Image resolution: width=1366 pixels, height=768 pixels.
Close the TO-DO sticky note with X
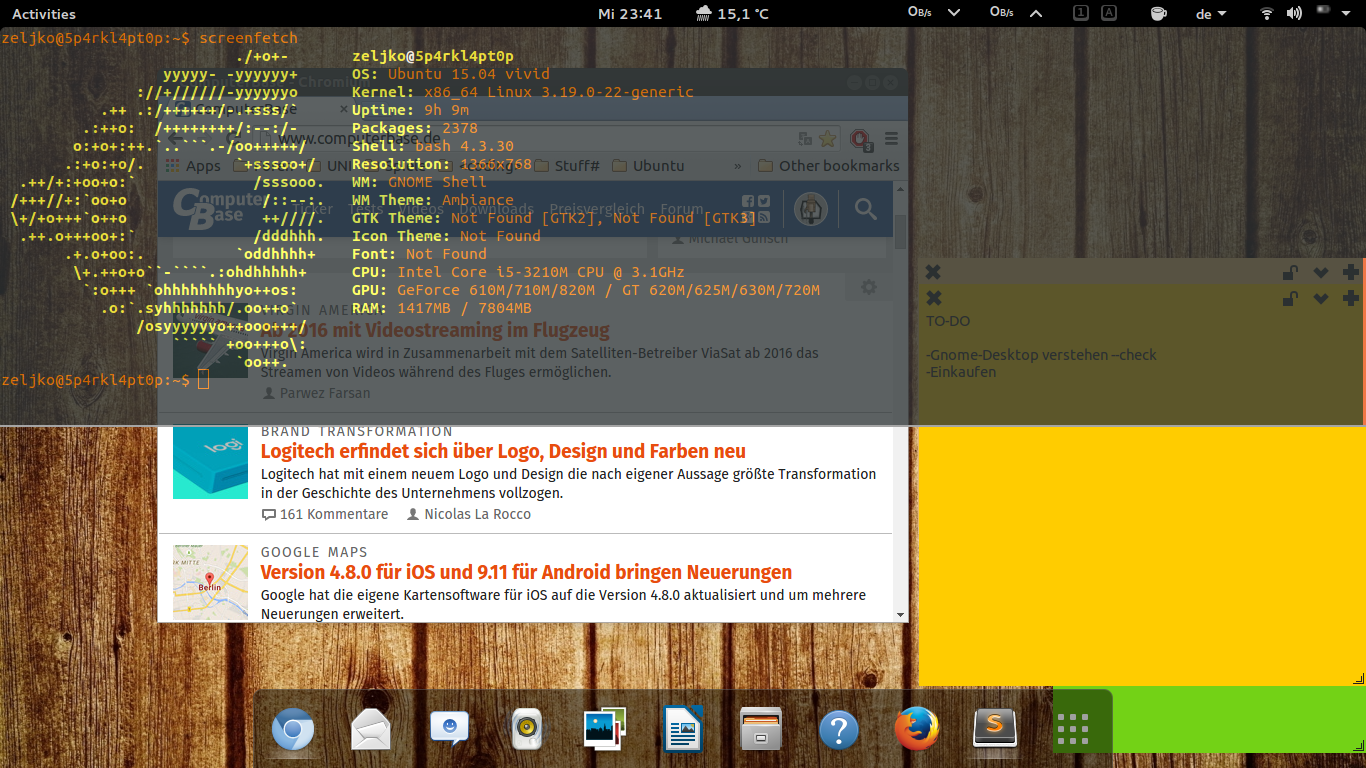[933, 298]
